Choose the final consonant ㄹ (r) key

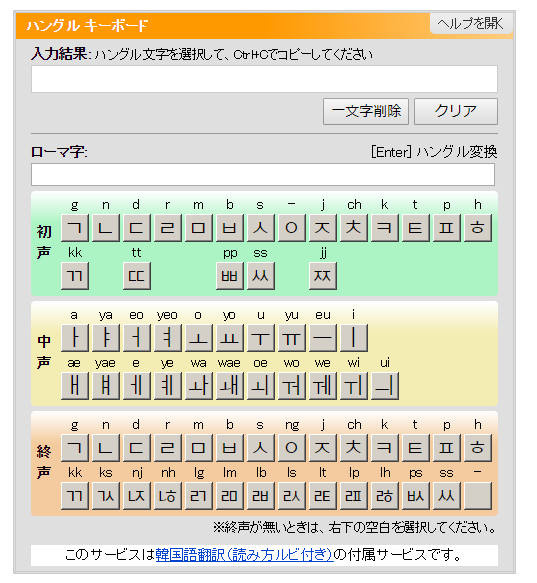(168, 448)
